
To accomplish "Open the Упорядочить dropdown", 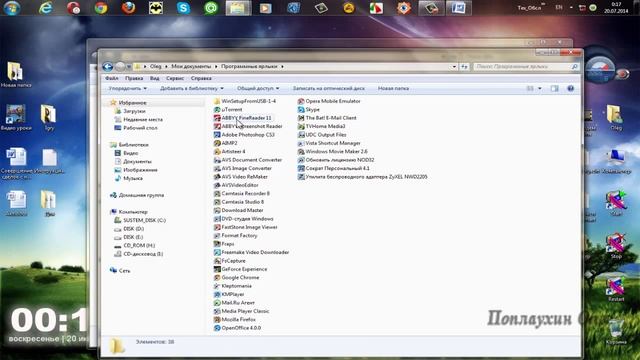I will coord(127,88).
